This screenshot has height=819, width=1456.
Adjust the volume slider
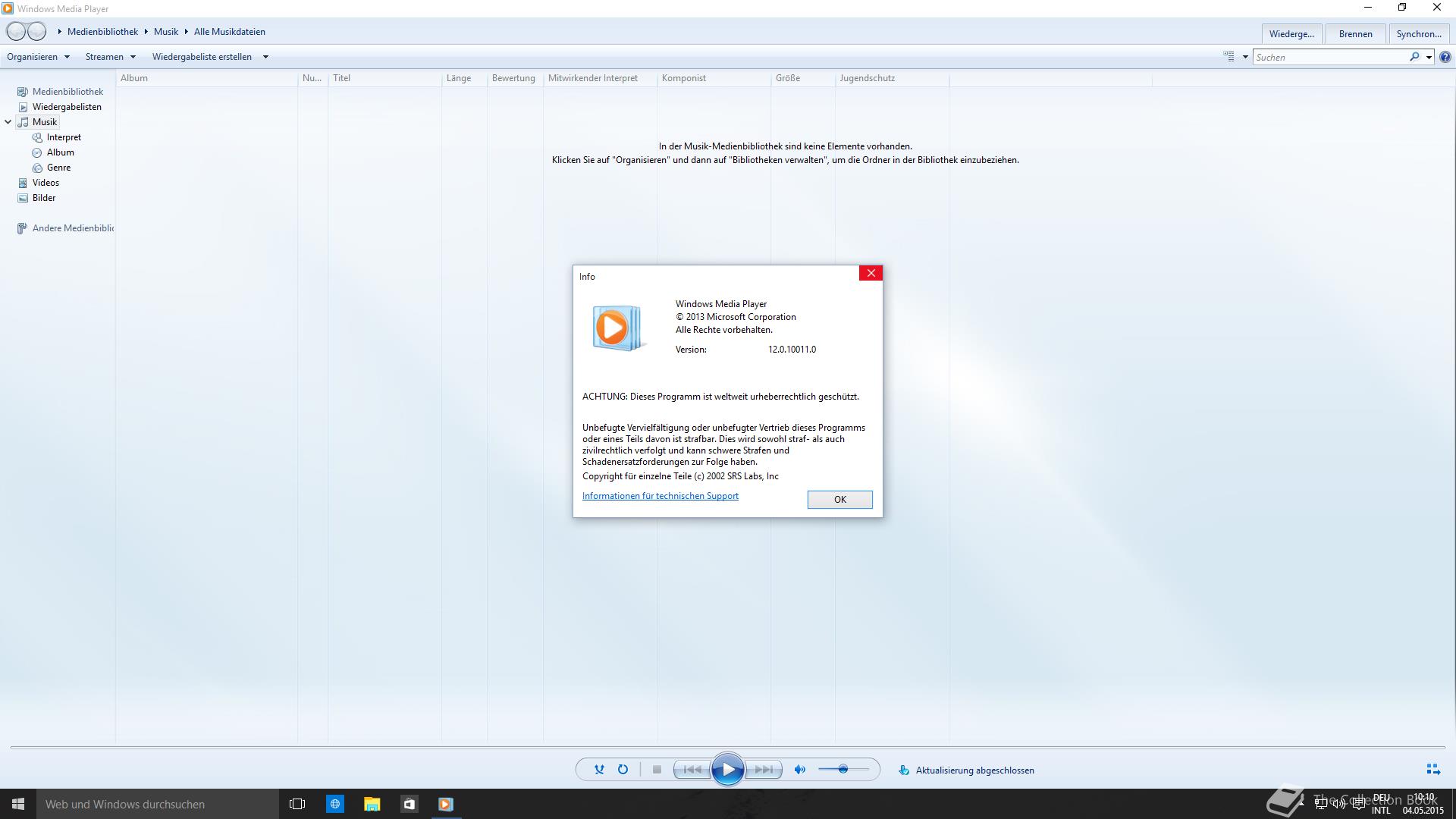pyautogui.click(x=843, y=770)
